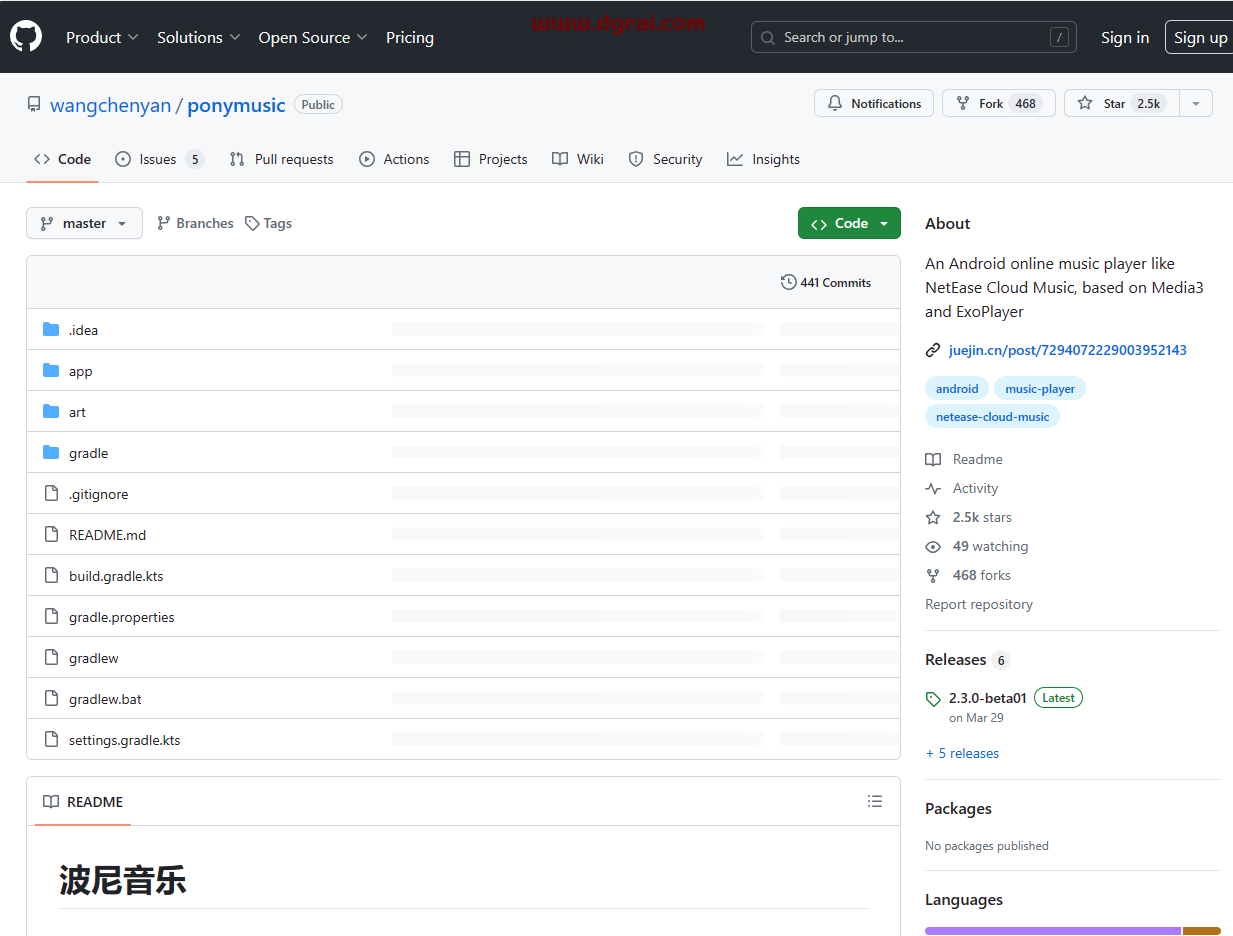The width and height of the screenshot is (1233, 936).
Task: Click the README.md file icon
Action: (51, 534)
